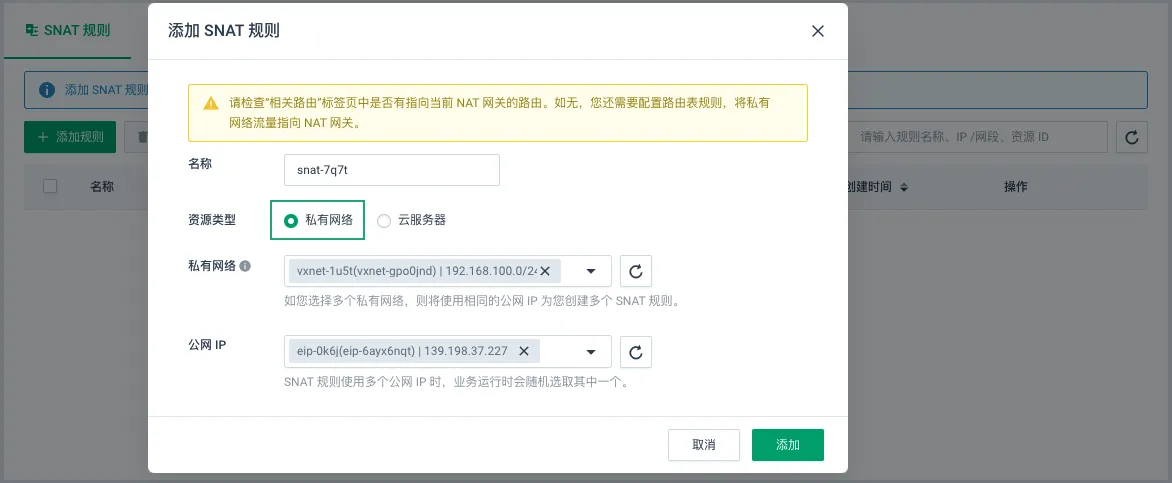Remove the eip-0k6j public IP tag

pyautogui.click(x=523, y=351)
